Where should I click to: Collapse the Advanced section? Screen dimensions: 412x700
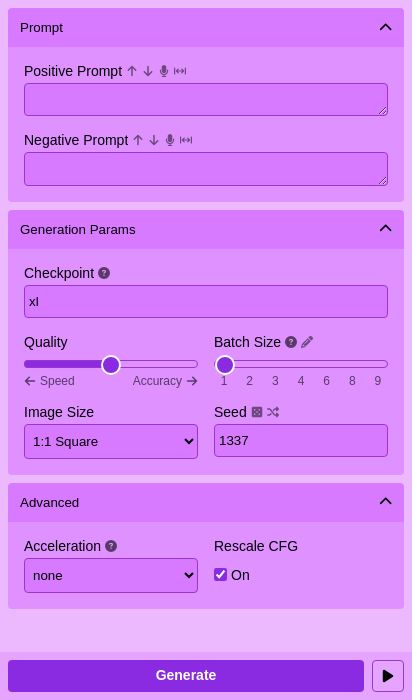tap(385, 501)
